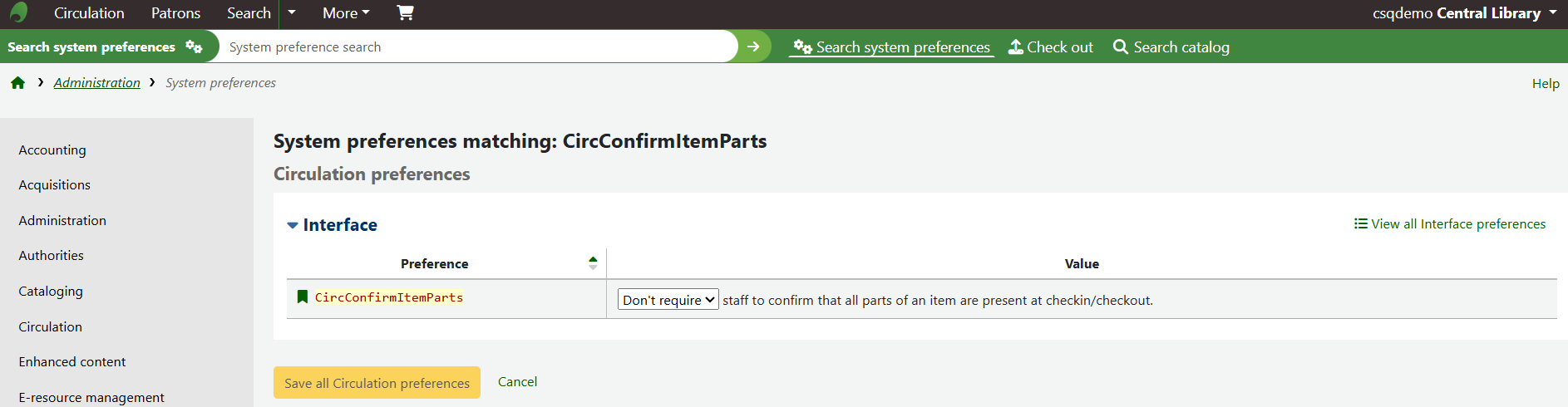Focus the System preference search field

click(x=478, y=47)
